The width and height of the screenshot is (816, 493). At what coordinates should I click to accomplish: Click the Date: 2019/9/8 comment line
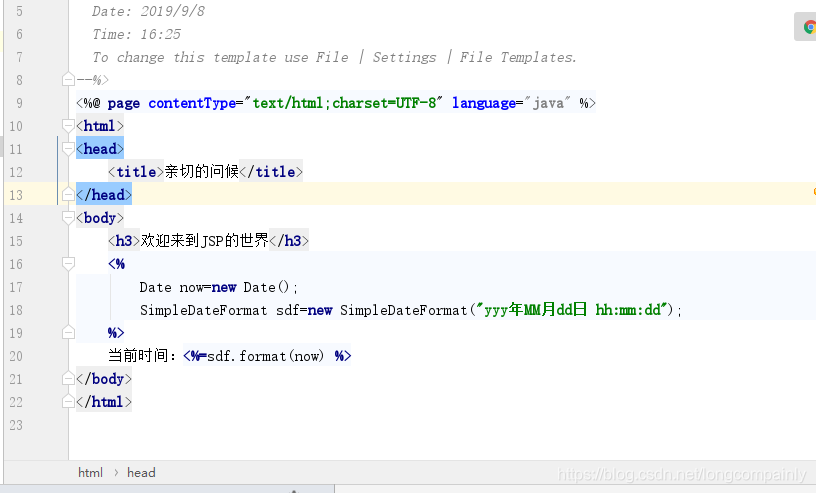coord(148,11)
